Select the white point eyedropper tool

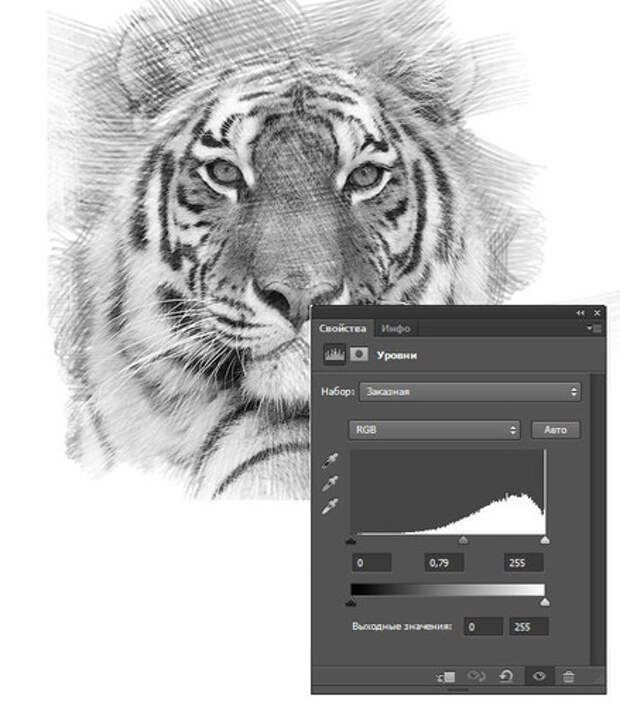[x=330, y=507]
